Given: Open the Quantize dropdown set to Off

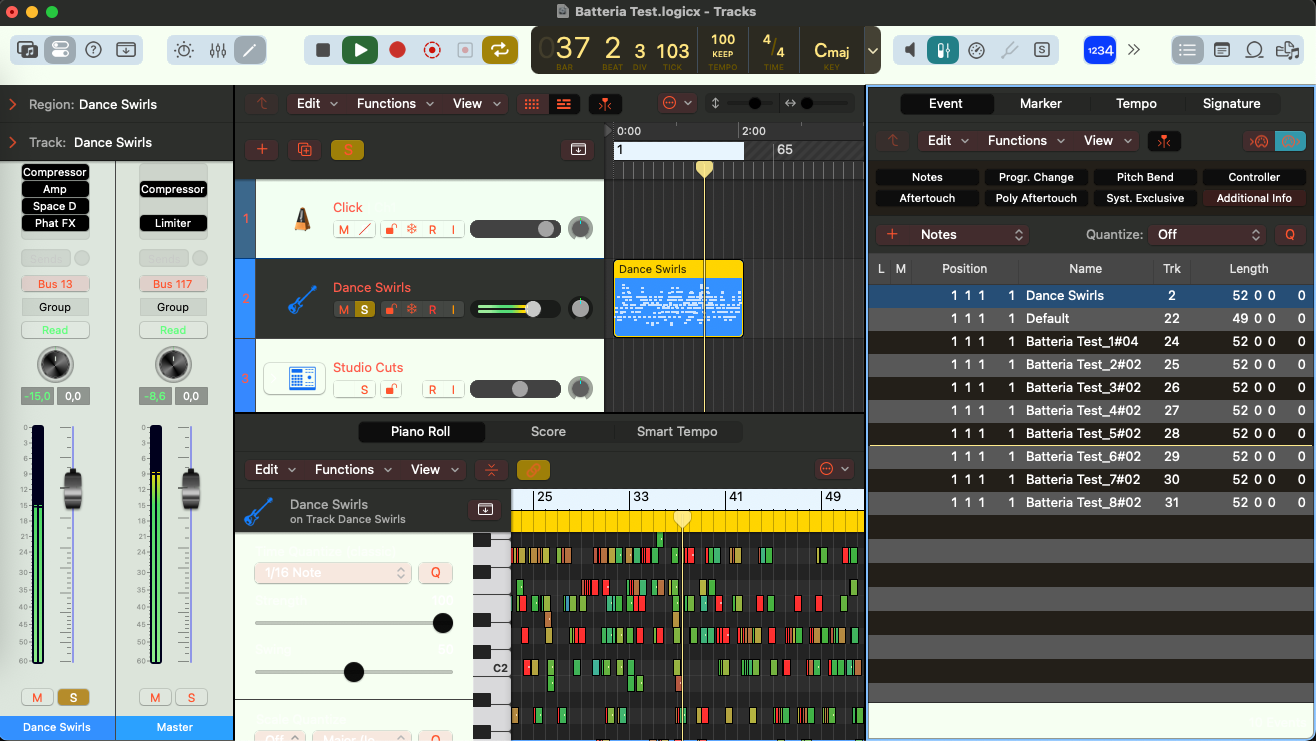Looking at the screenshot, I should [1208, 235].
